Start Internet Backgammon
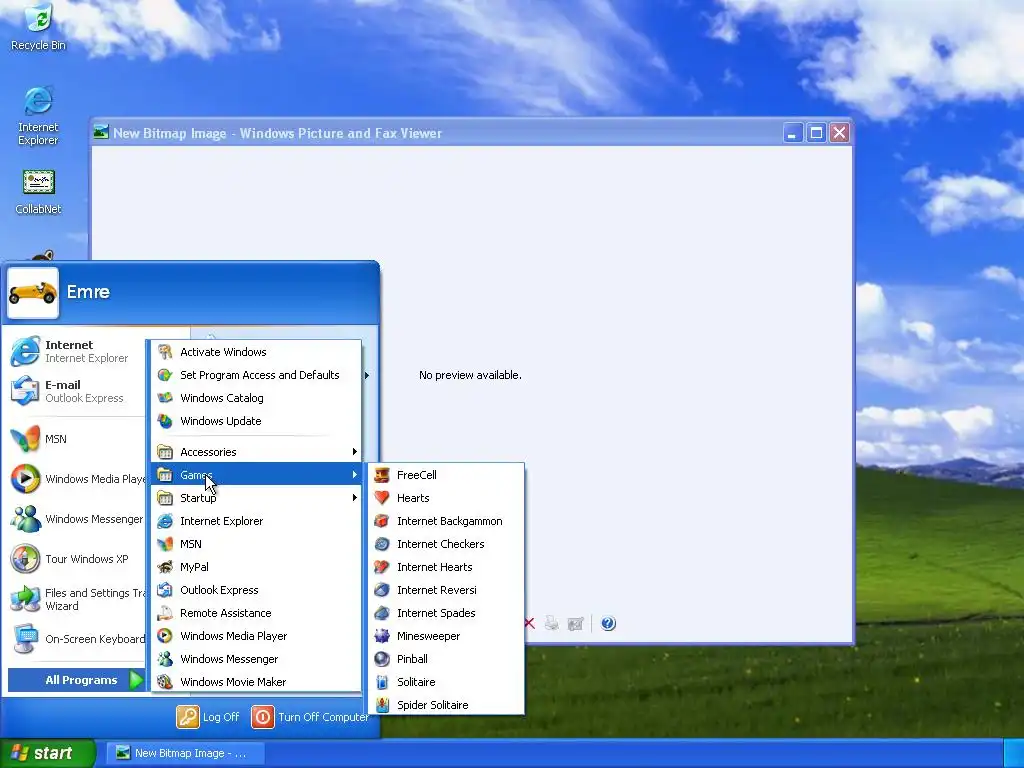The height and width of the screenshot is (768, 1024). [x=446, y=520]
